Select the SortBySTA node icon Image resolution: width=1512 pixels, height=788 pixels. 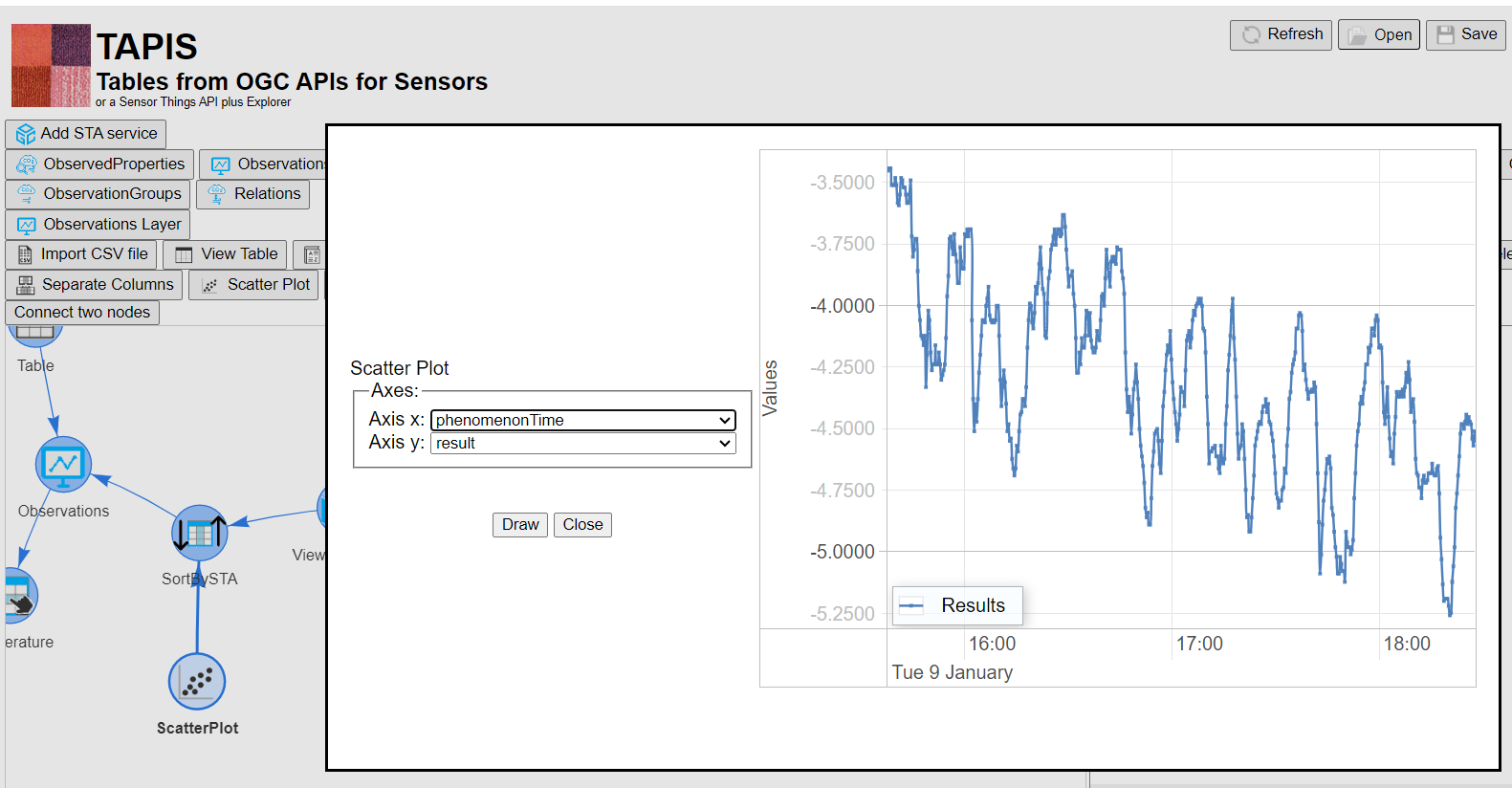pos(200,534)
